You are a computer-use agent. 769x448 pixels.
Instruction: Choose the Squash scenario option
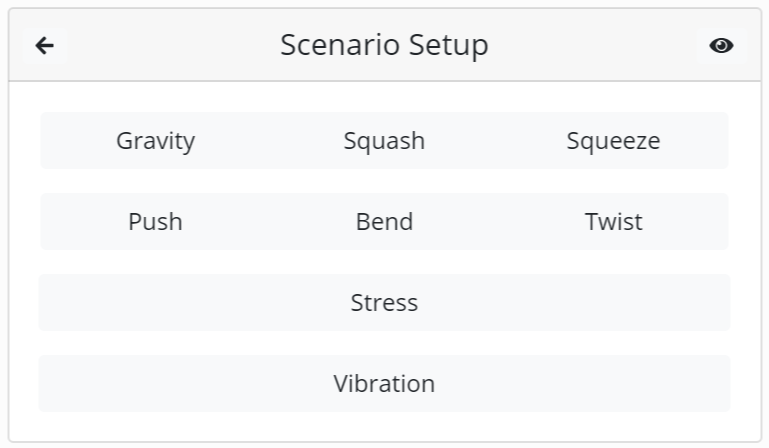pos(384,141)
